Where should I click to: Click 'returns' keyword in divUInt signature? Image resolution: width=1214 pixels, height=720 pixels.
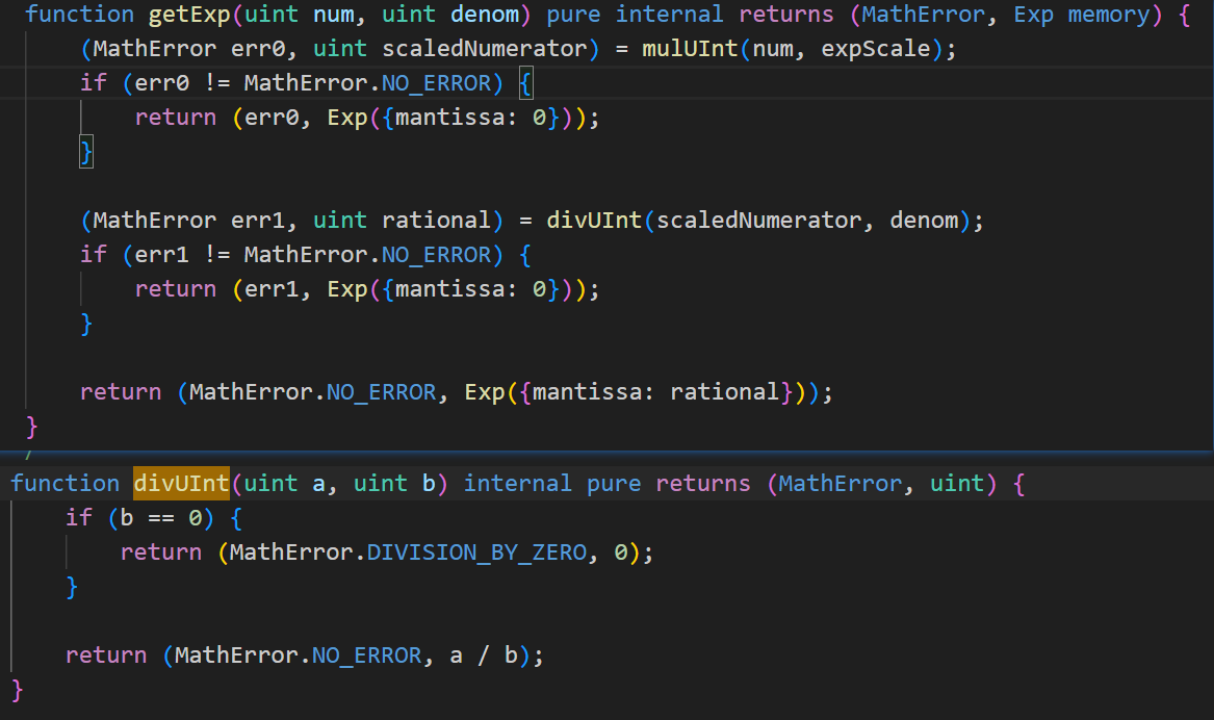click(x=703, y=484)
